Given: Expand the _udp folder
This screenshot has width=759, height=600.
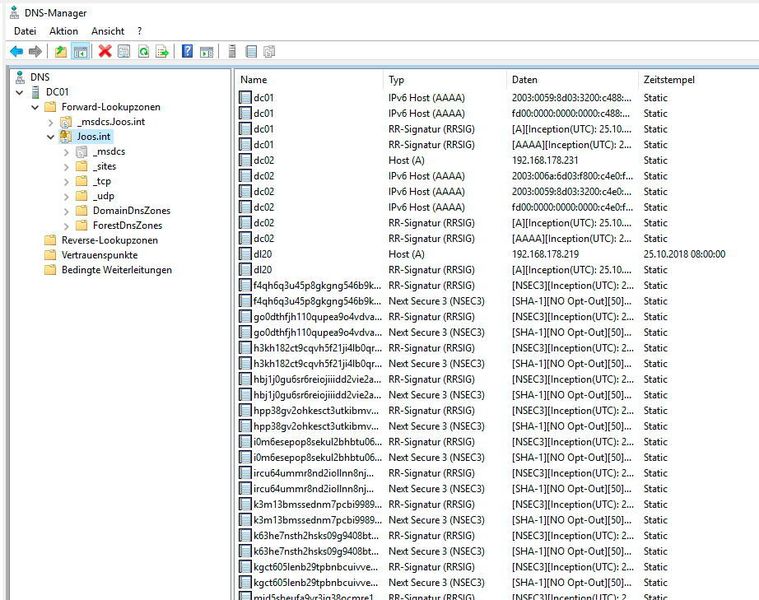Looking at the screenshot, I should pyautogui.click(x=66, y=196).
